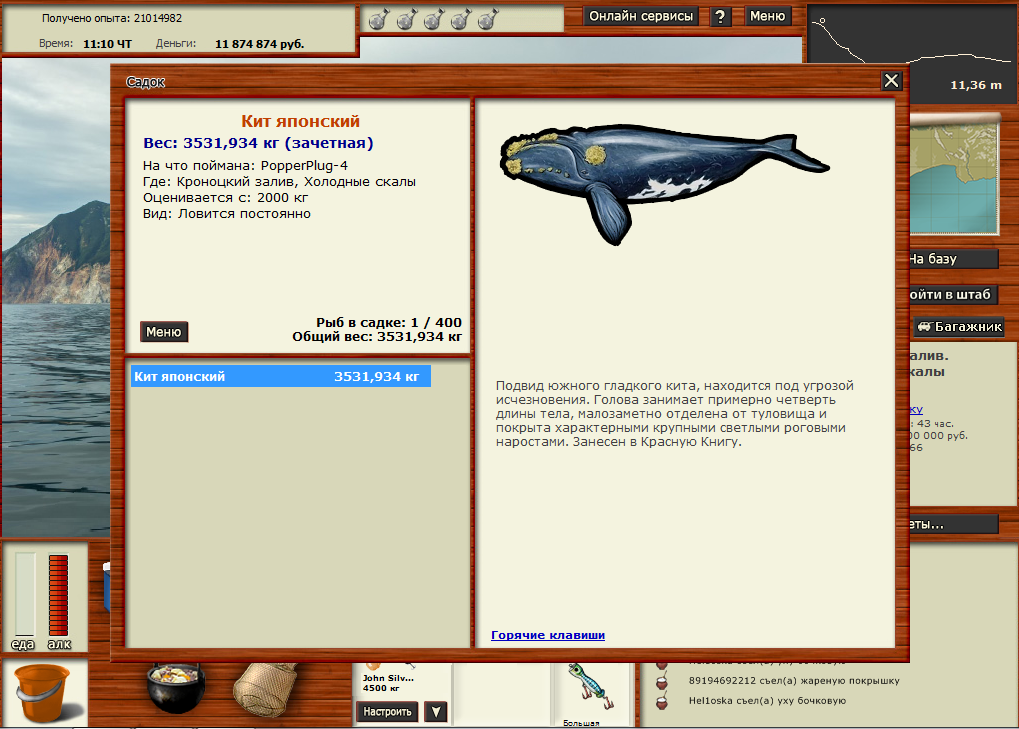Click the first flask icon in top bar
1019x729 pixels.
[x=379, y=19]
